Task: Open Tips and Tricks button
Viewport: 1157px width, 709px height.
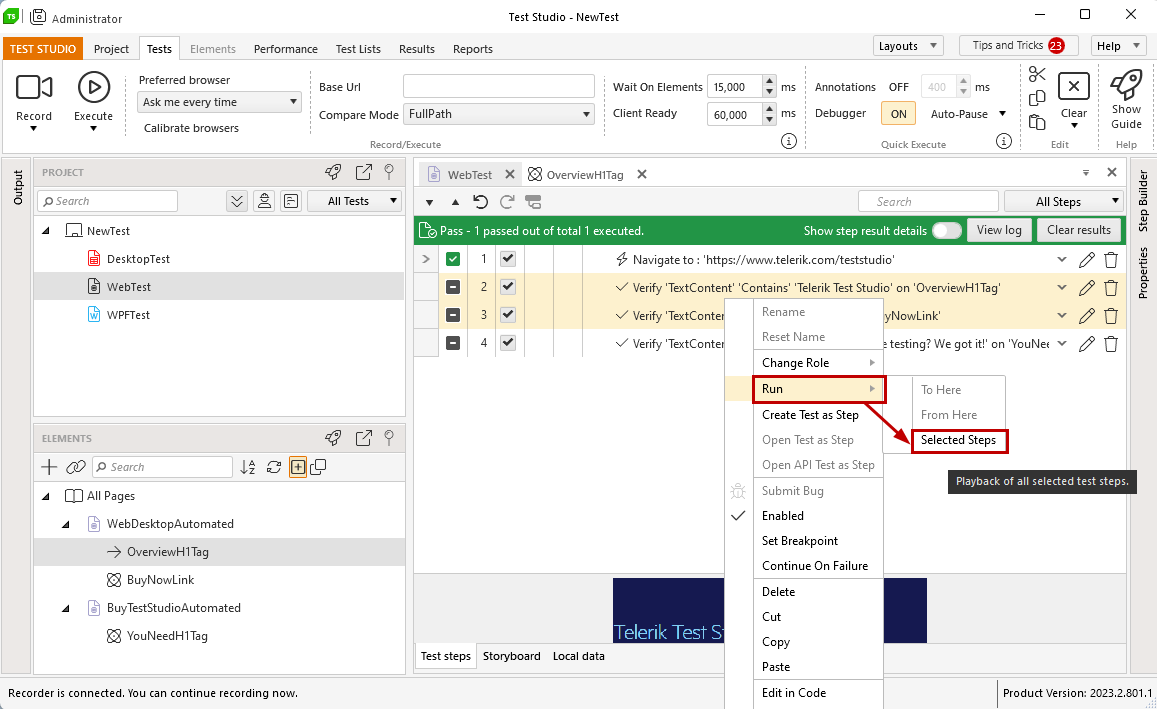Action: coord(1018,46)
